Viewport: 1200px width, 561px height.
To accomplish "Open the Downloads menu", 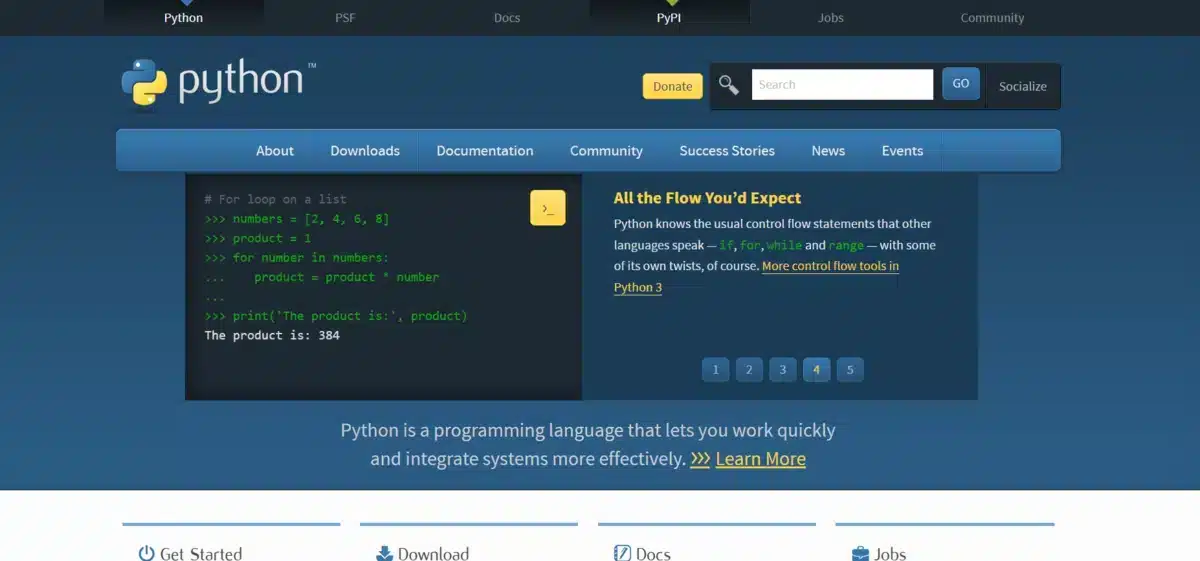I will [365, 151].
